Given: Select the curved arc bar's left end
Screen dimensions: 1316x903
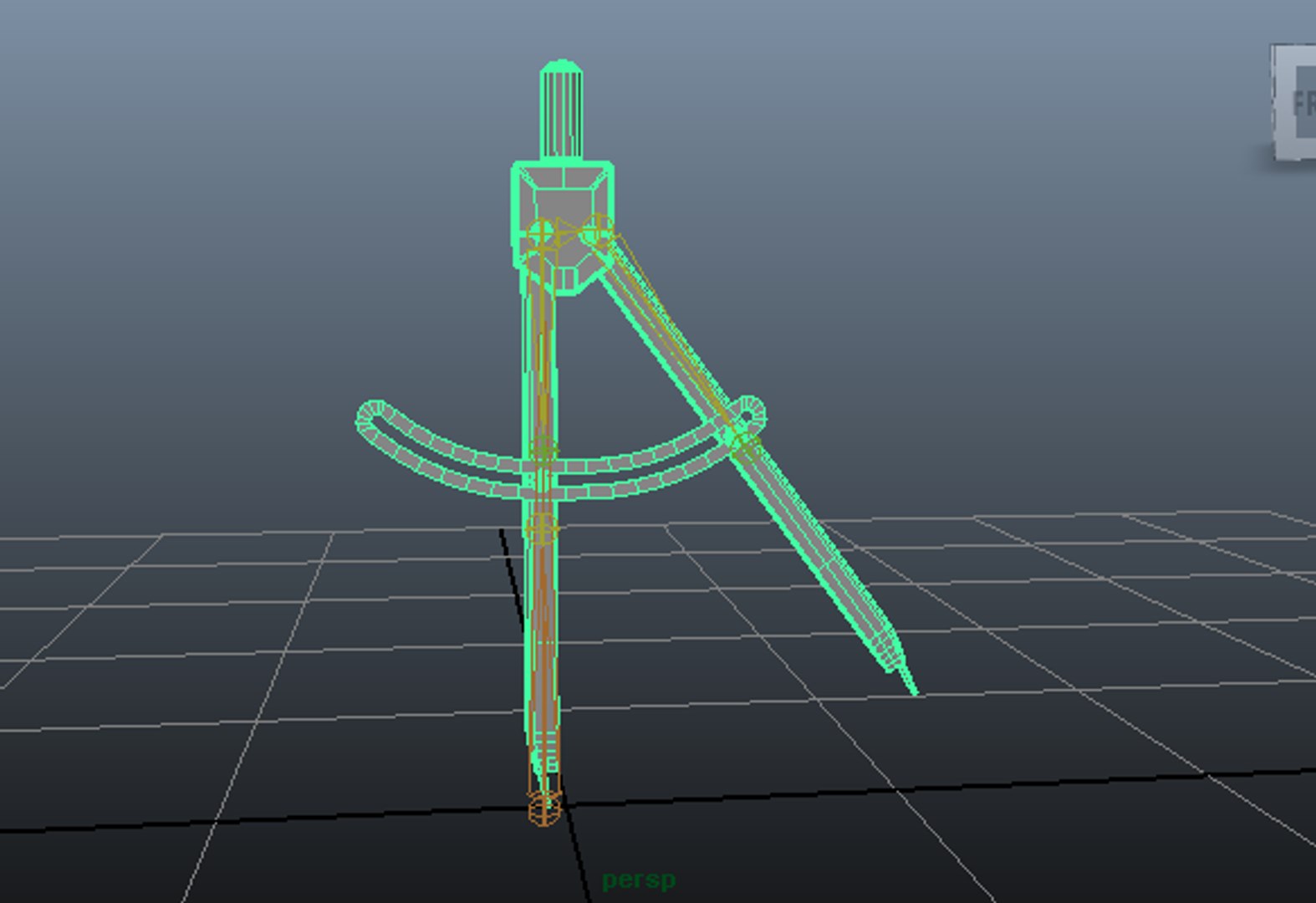Looking at the screenshot, I should pos(372,416).
